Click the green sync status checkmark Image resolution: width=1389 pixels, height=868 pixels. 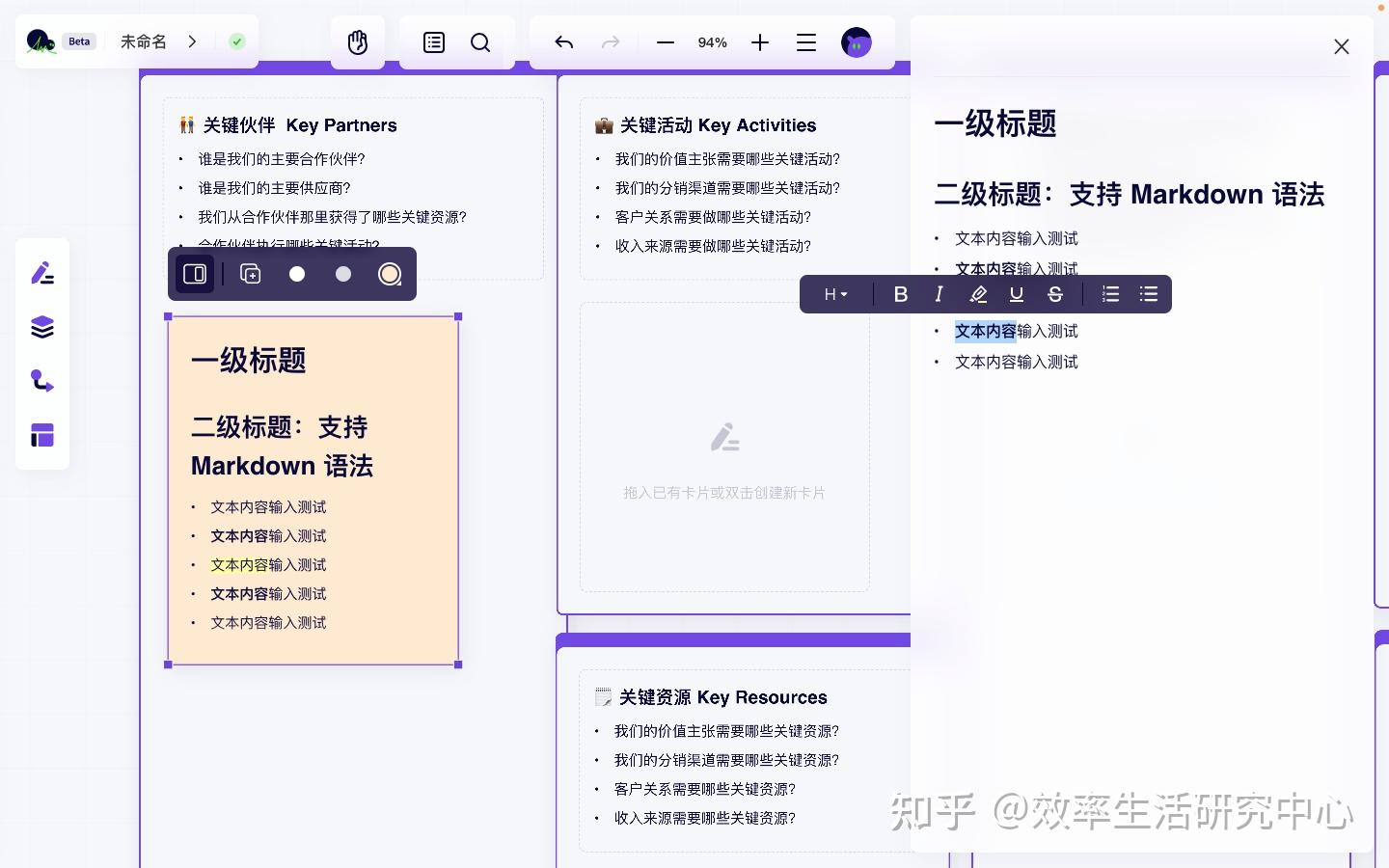236,41
